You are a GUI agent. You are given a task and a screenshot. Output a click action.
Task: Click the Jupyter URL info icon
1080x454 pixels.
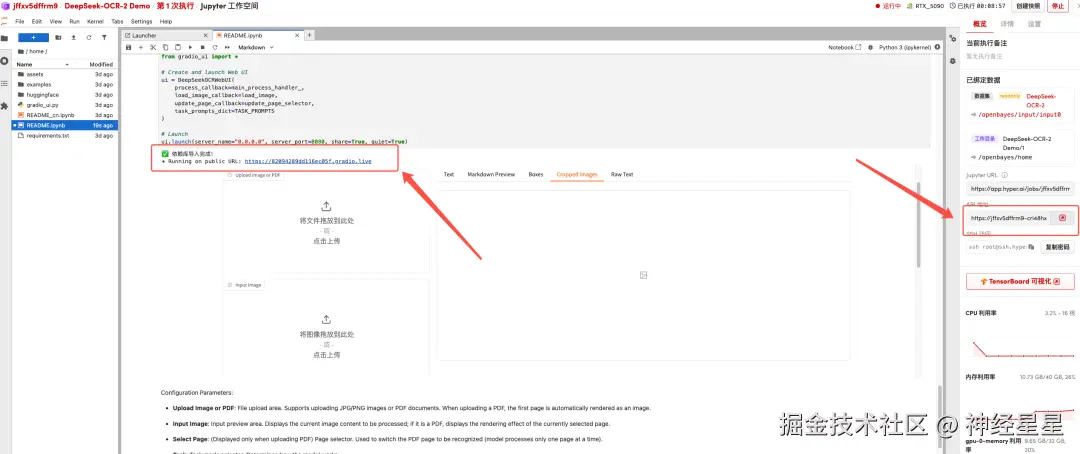pos(1005,175)
